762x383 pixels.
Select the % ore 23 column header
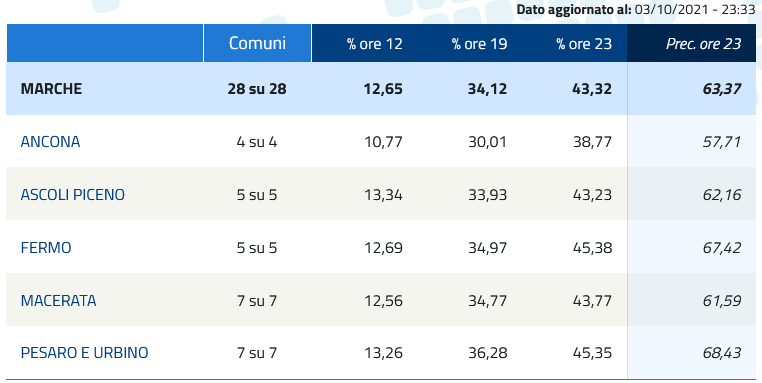(584, 44)
